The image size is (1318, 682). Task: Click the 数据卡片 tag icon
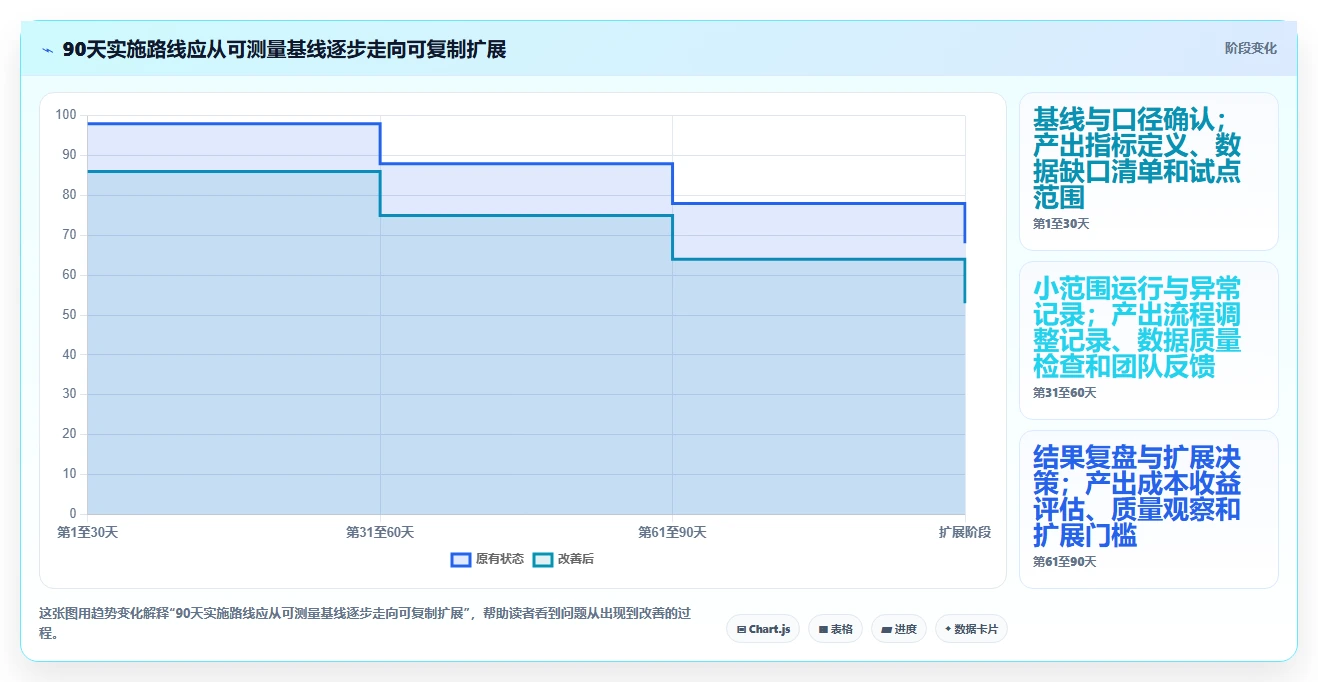point(948,630)
